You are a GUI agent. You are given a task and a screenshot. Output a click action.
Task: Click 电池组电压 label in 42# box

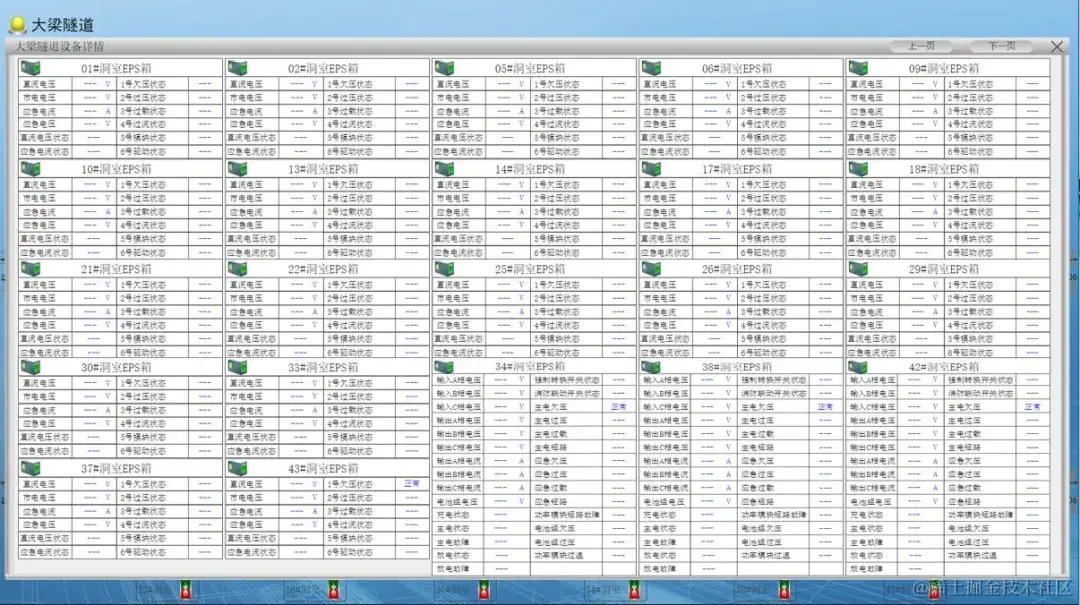871,502
